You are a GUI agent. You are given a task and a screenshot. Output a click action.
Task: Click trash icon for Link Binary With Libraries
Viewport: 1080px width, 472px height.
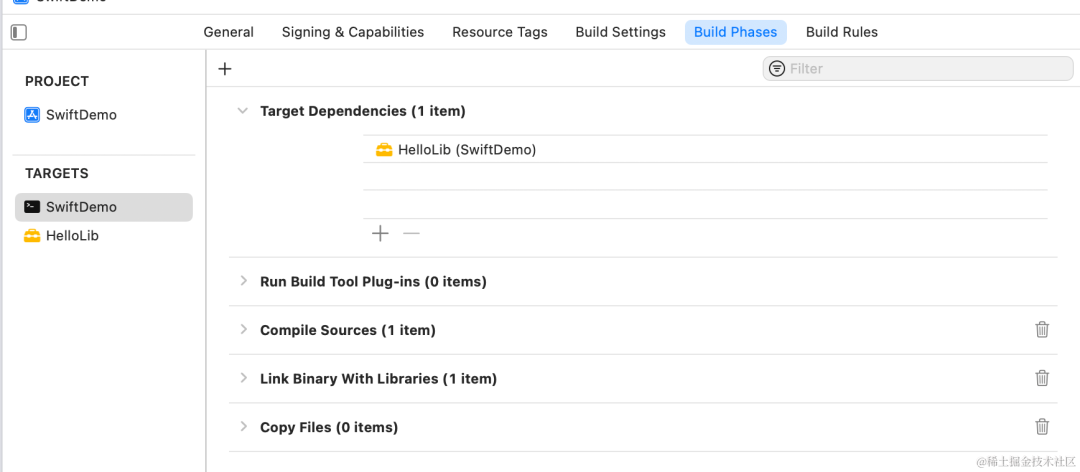pos(1042,378)
